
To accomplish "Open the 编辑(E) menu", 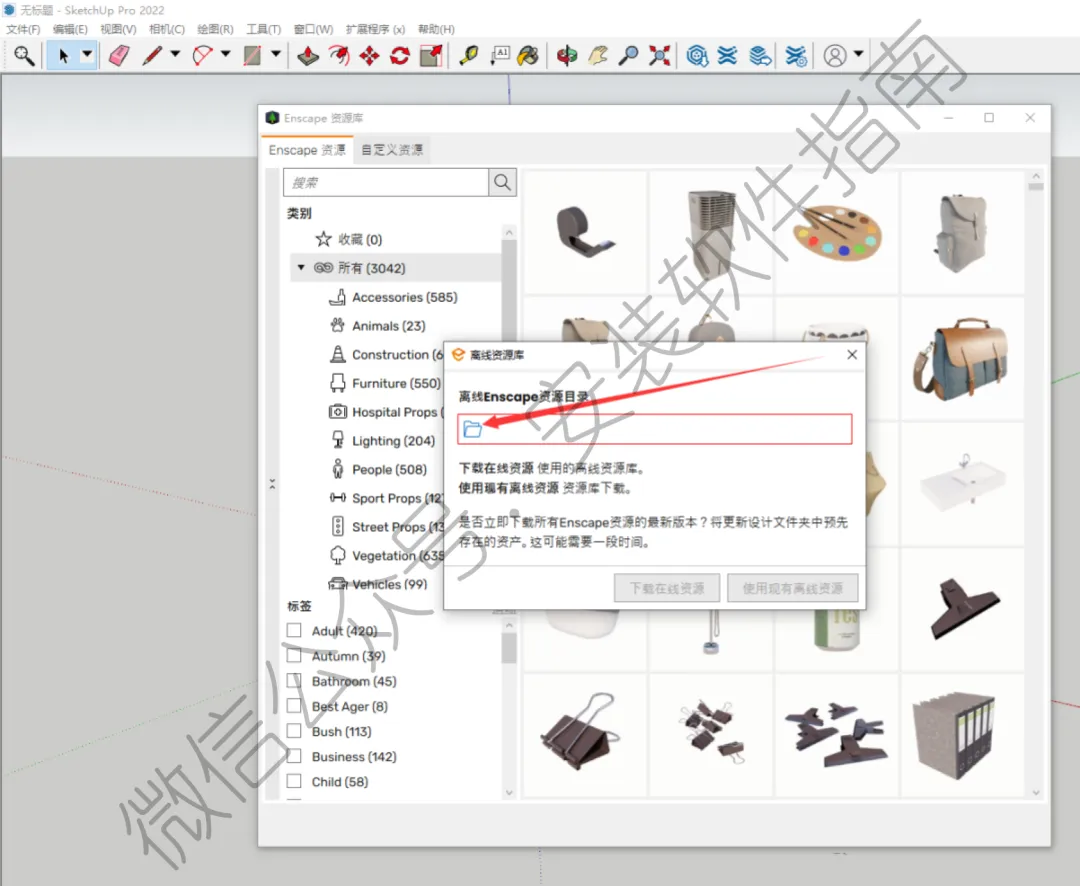I will tap(70, 29).
